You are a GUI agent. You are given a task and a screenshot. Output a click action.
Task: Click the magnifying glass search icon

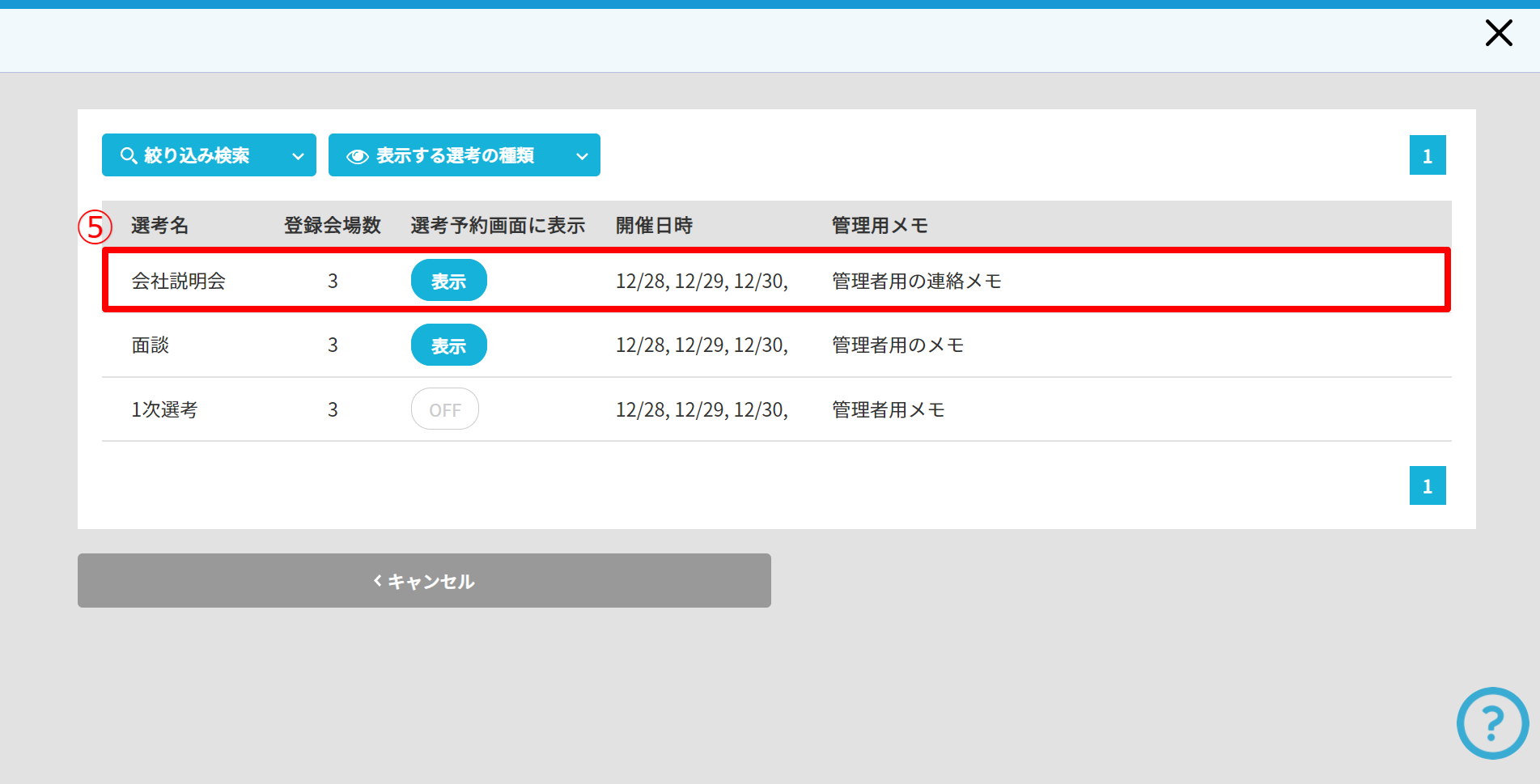click(128, 155)
